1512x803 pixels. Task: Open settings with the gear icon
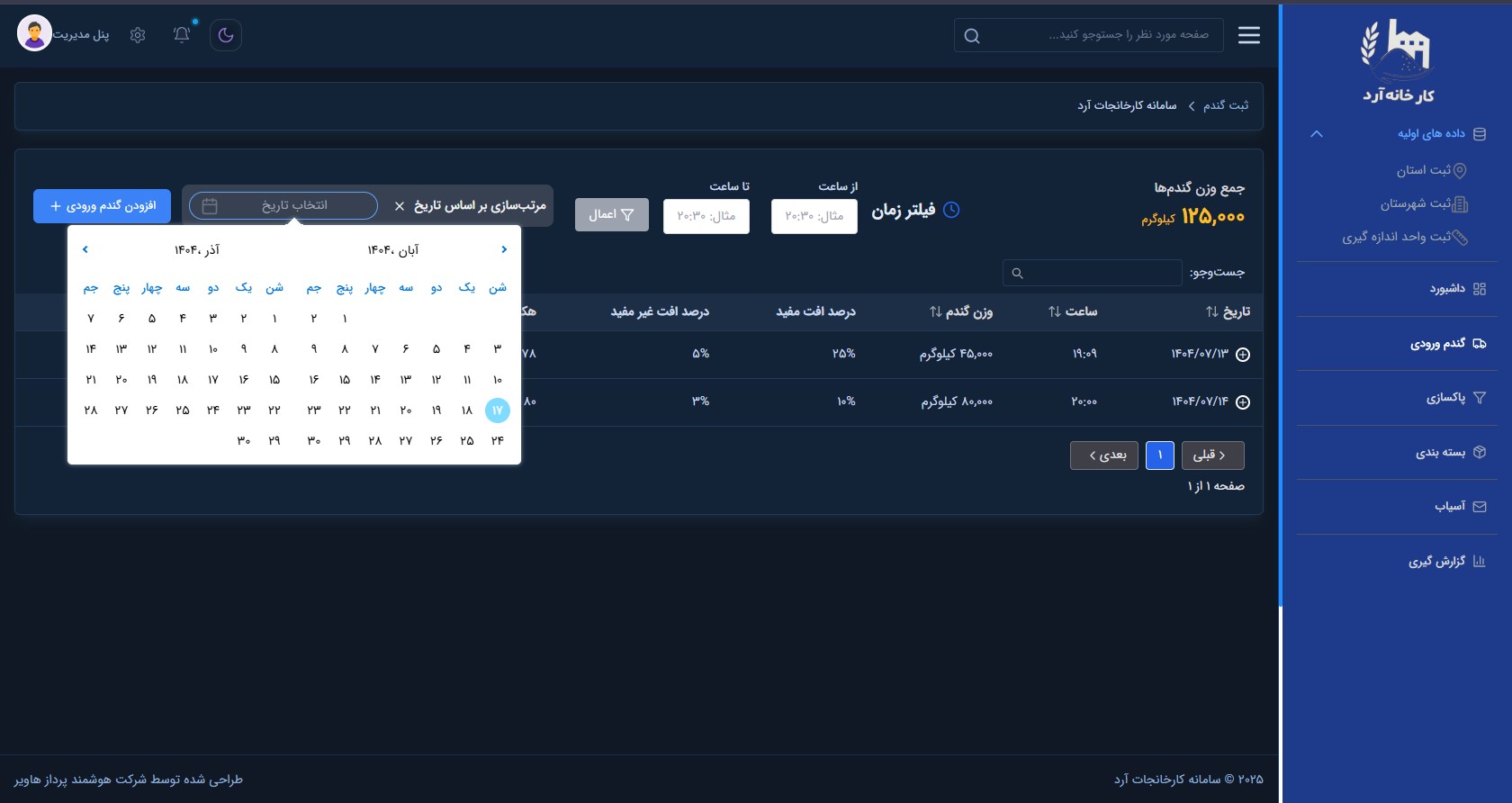[138, 35]
